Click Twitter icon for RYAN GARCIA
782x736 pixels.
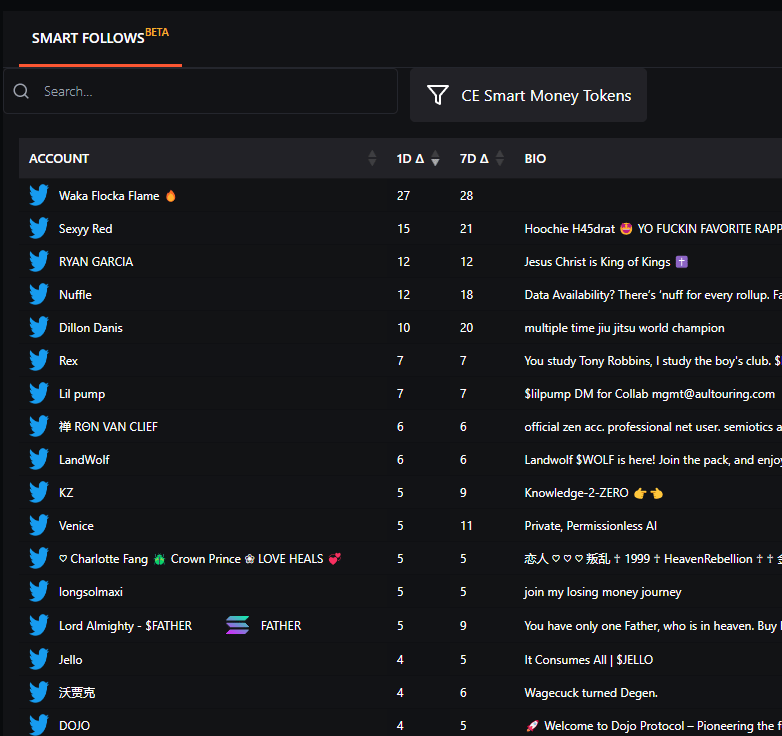[38, 261]
